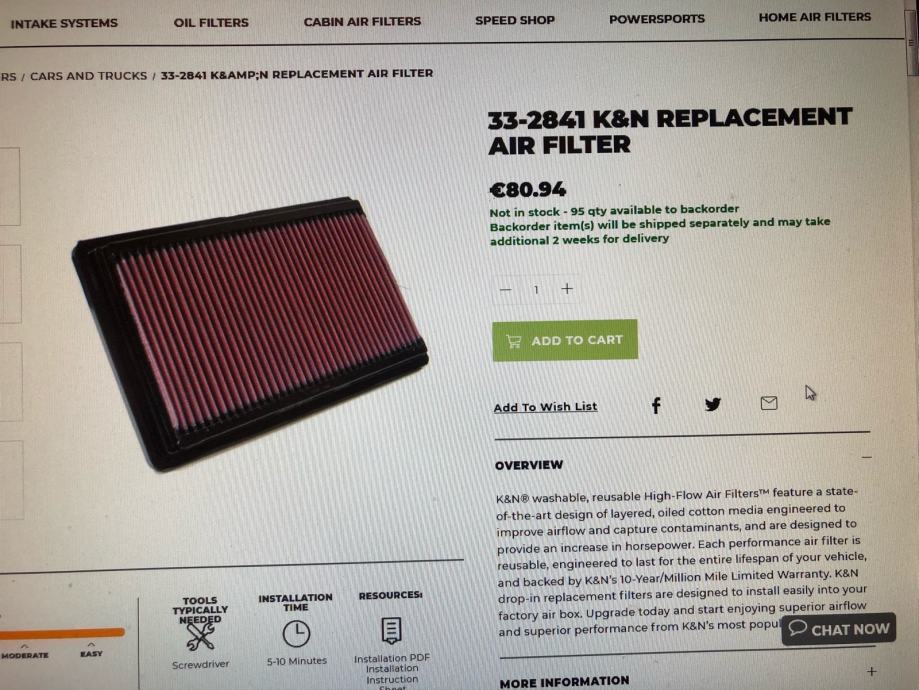The width and height of the screenshot is (919, 690).
Task: Decrease quantity with the minus button
Action: pyautogui.click(x=505, y=290)
